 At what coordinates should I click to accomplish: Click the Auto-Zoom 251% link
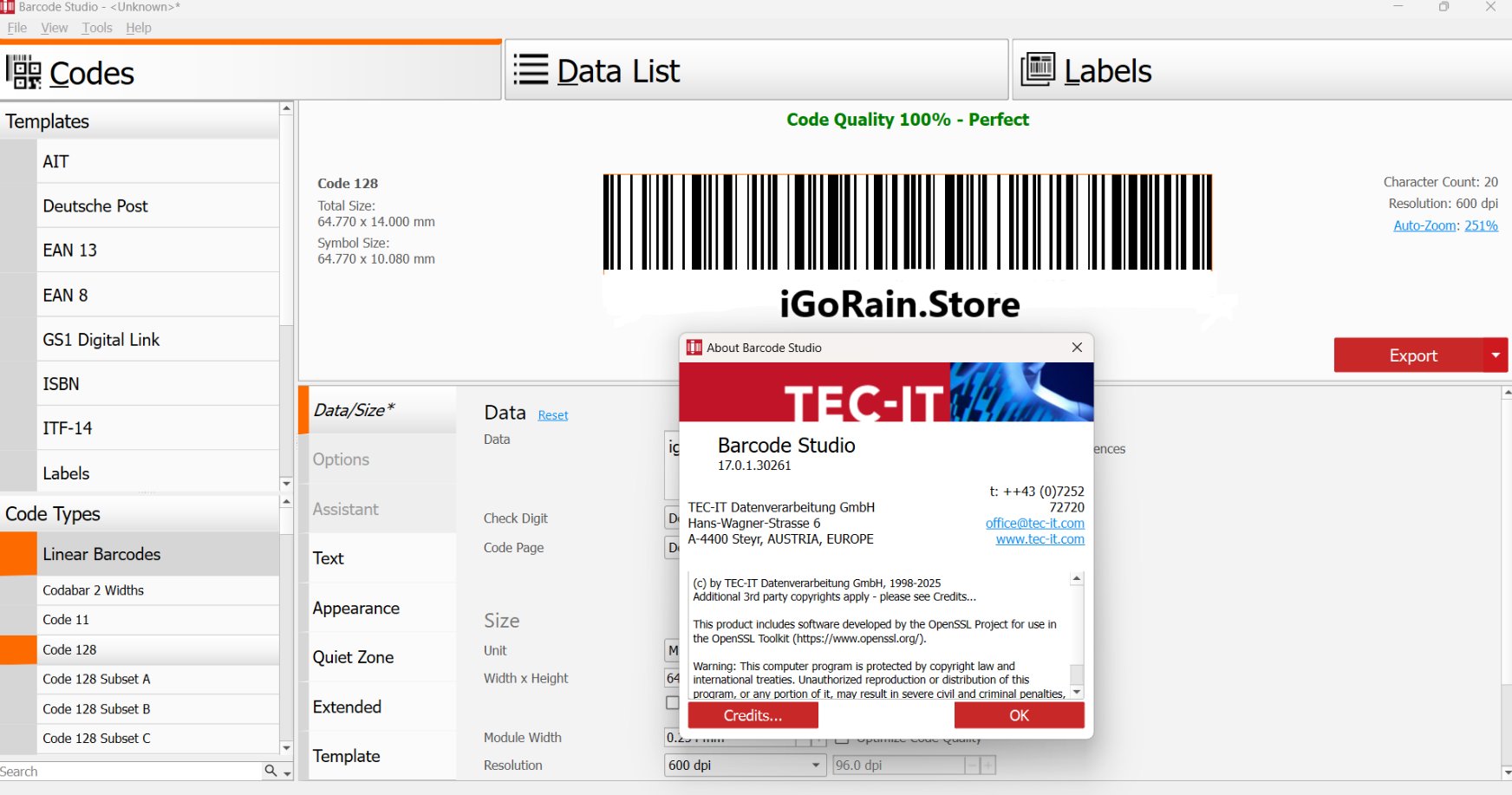click(x=1482, y=225)
